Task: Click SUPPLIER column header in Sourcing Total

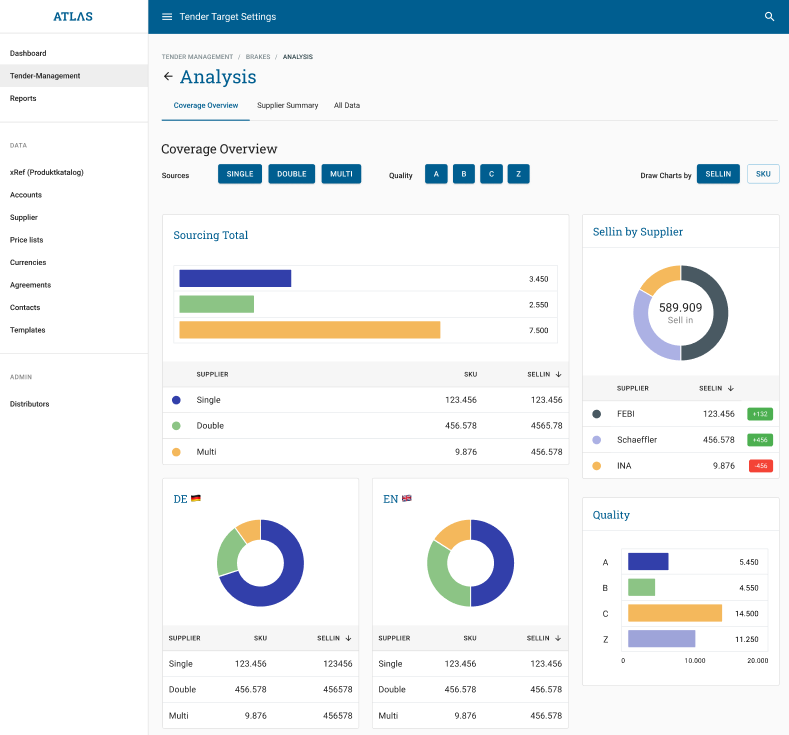Action: 212,374
